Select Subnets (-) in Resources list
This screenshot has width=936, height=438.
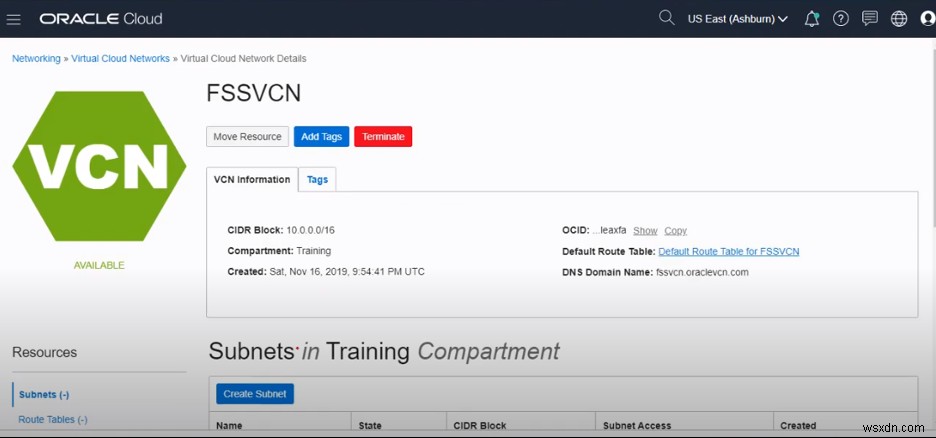pos(44,394)
